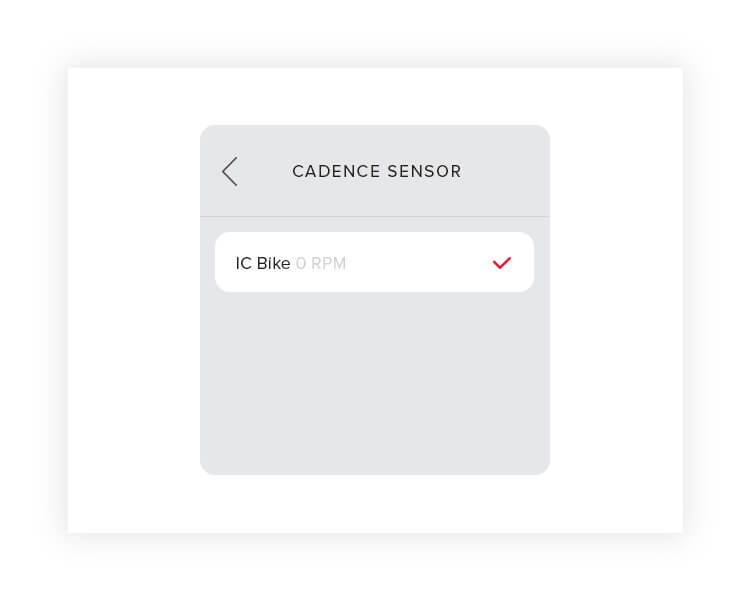This screenshot has width=750, height=600.
Task: Go back using the left arrow
Action: tap(229, 171)
